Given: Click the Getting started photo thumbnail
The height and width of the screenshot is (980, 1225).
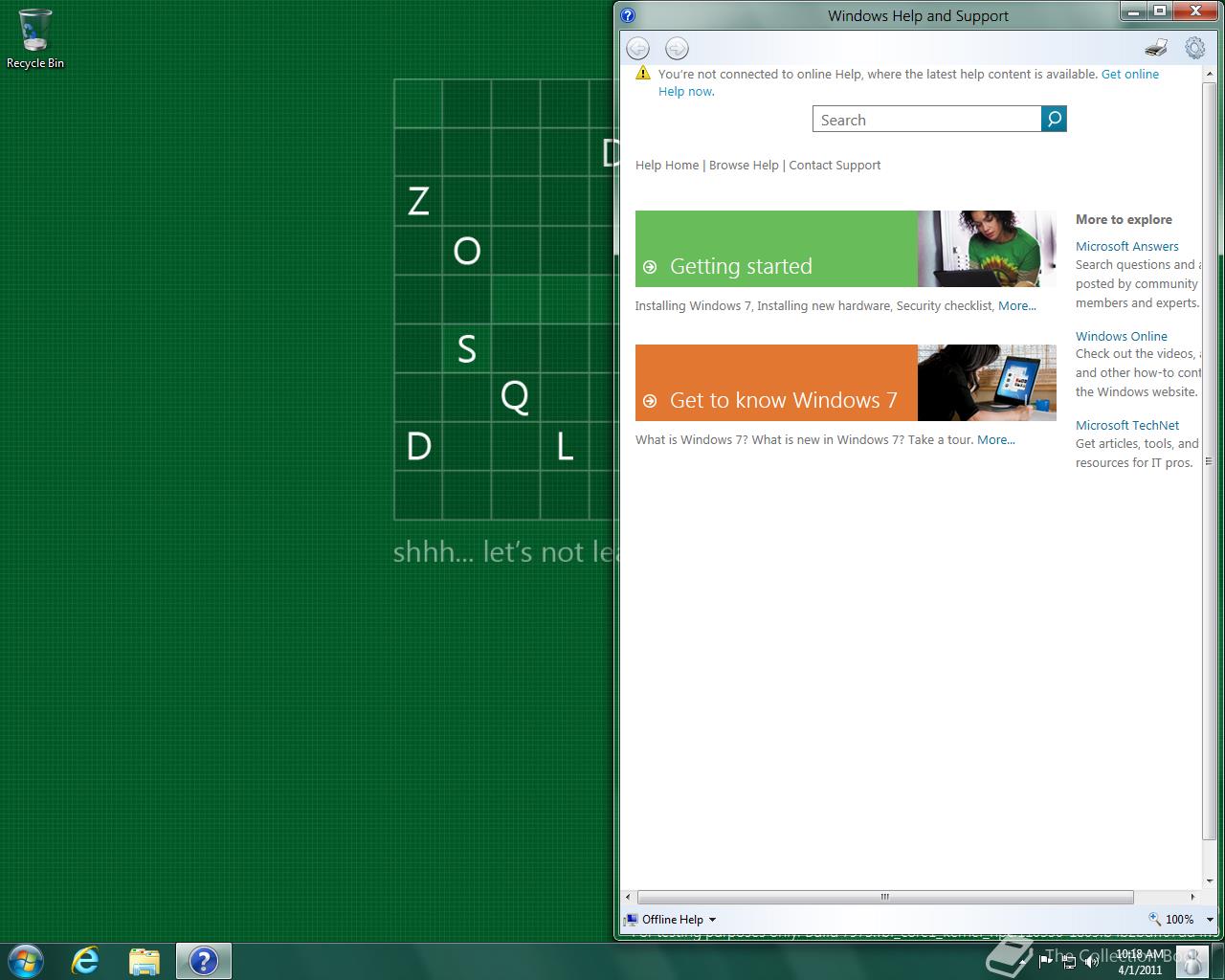Looking at the screenshot, I should point(987,249).
